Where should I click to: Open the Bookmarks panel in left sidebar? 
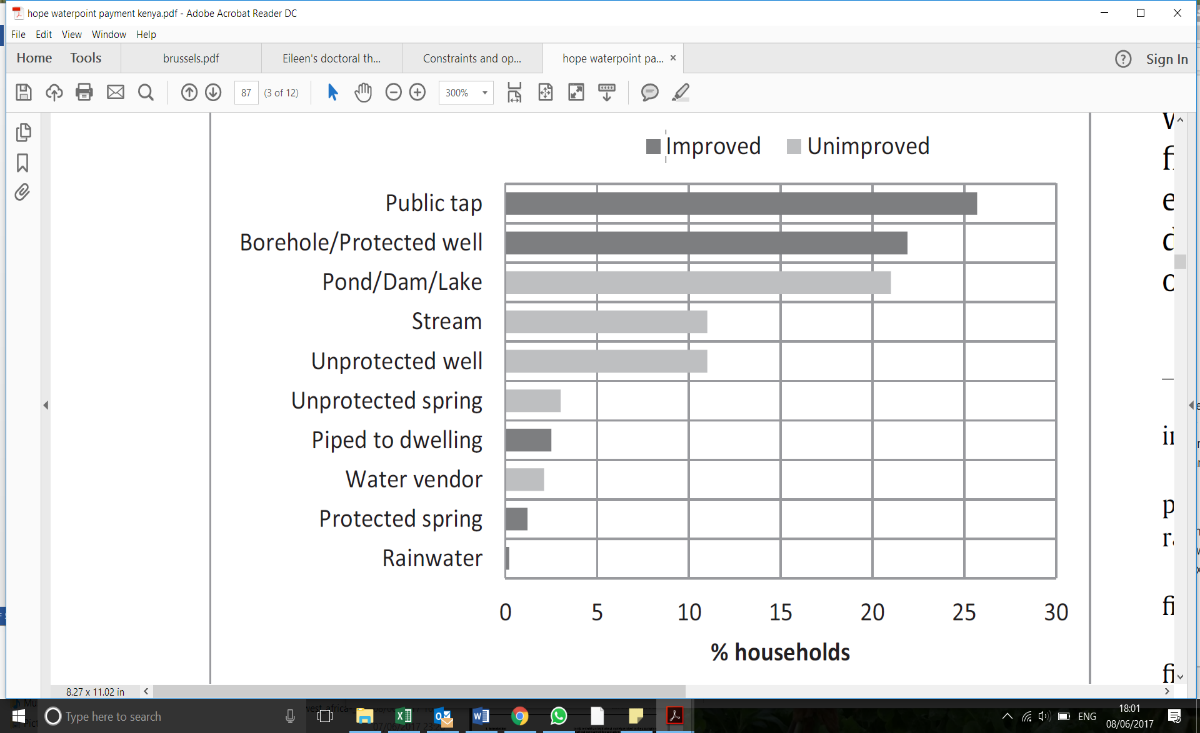pyautogui.click(x=23, y=162)
